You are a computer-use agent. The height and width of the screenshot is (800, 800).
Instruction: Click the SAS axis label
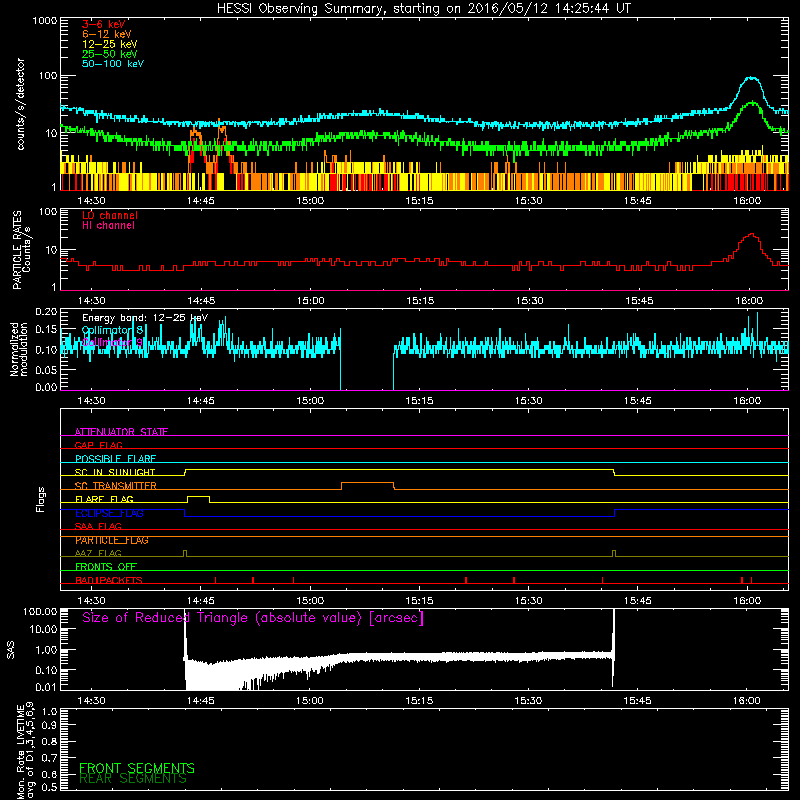coord(11,650)
